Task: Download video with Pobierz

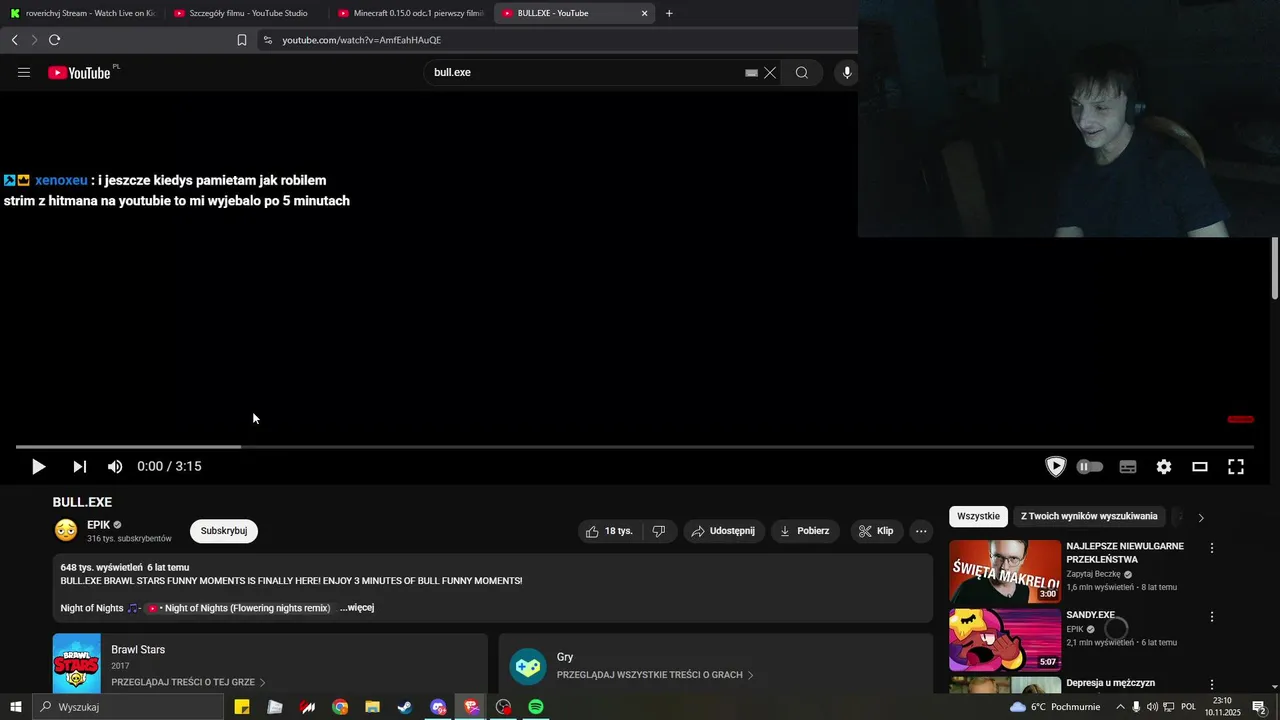Action: pos(806,531)
